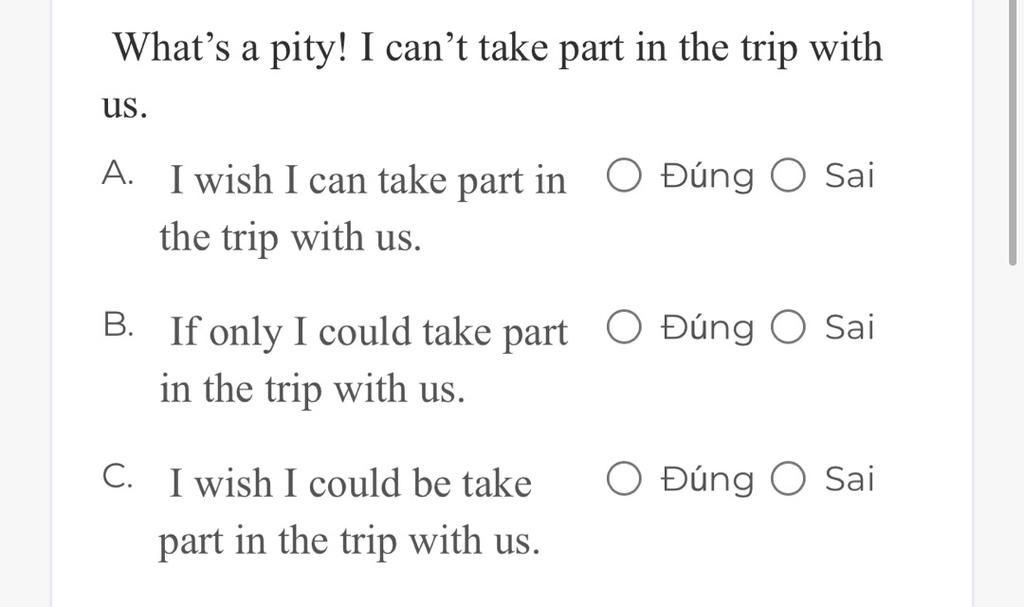Image resolution: width=1024 pixels, height=607 pixels.
Task: Click the sentence 'I wish I could be take'
Action: tap(351, 484)
